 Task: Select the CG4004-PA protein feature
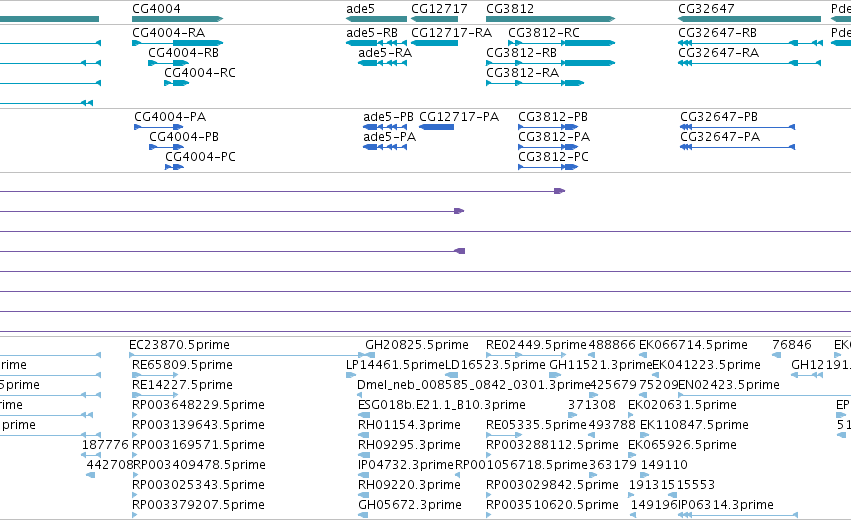click(x=159, y=127)
